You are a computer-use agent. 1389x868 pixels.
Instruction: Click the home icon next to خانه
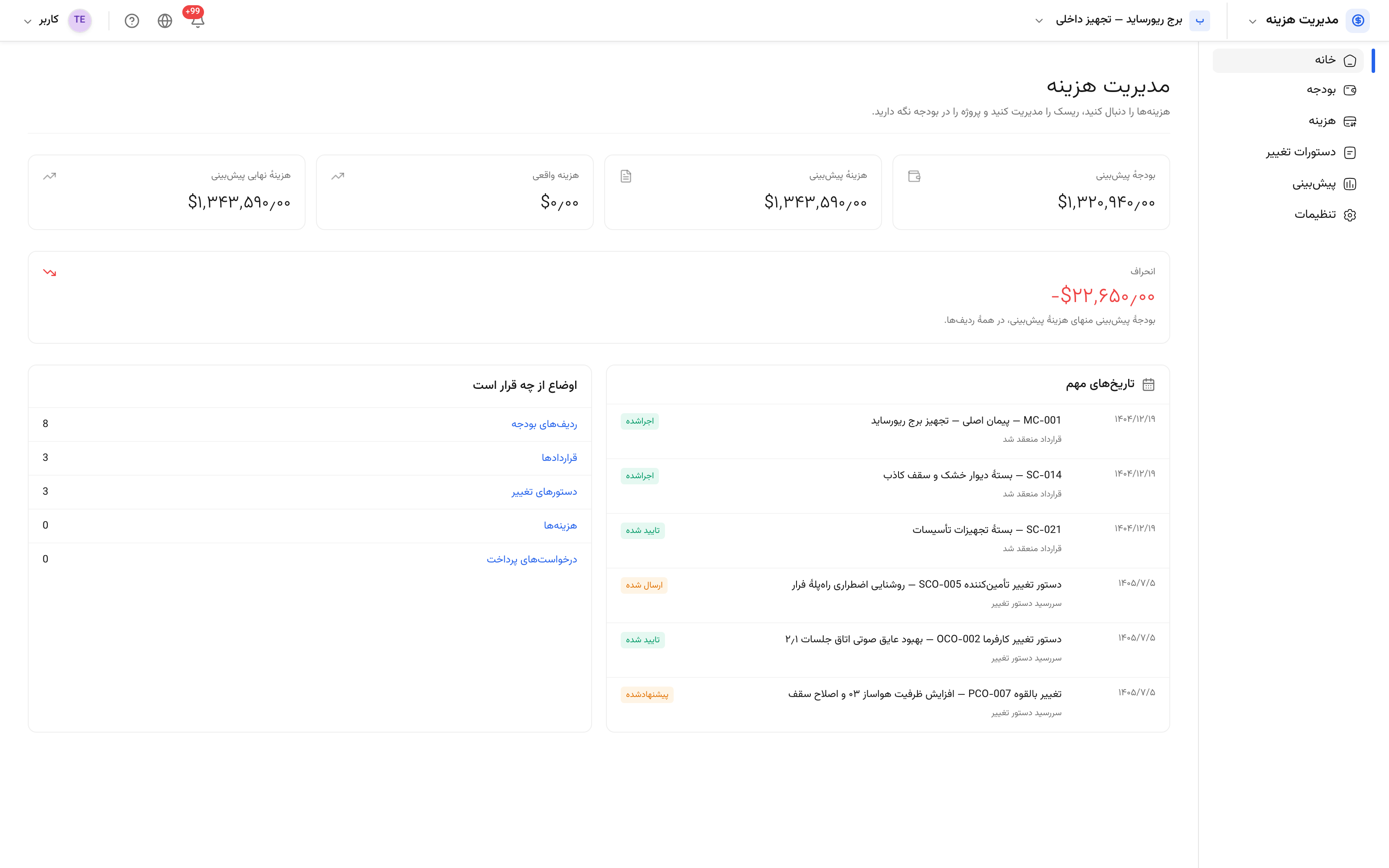point(1350,60)
